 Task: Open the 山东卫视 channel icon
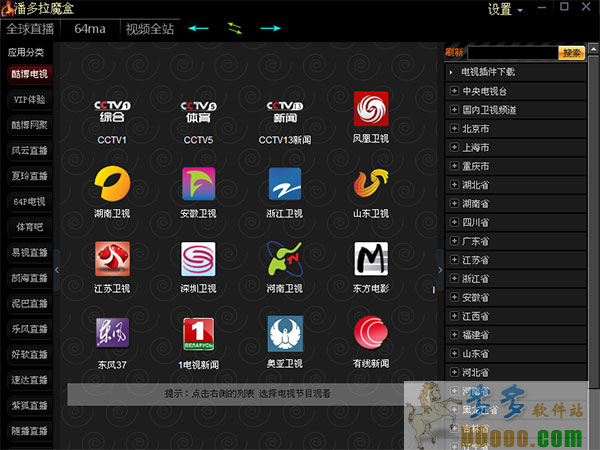(371, 183)
